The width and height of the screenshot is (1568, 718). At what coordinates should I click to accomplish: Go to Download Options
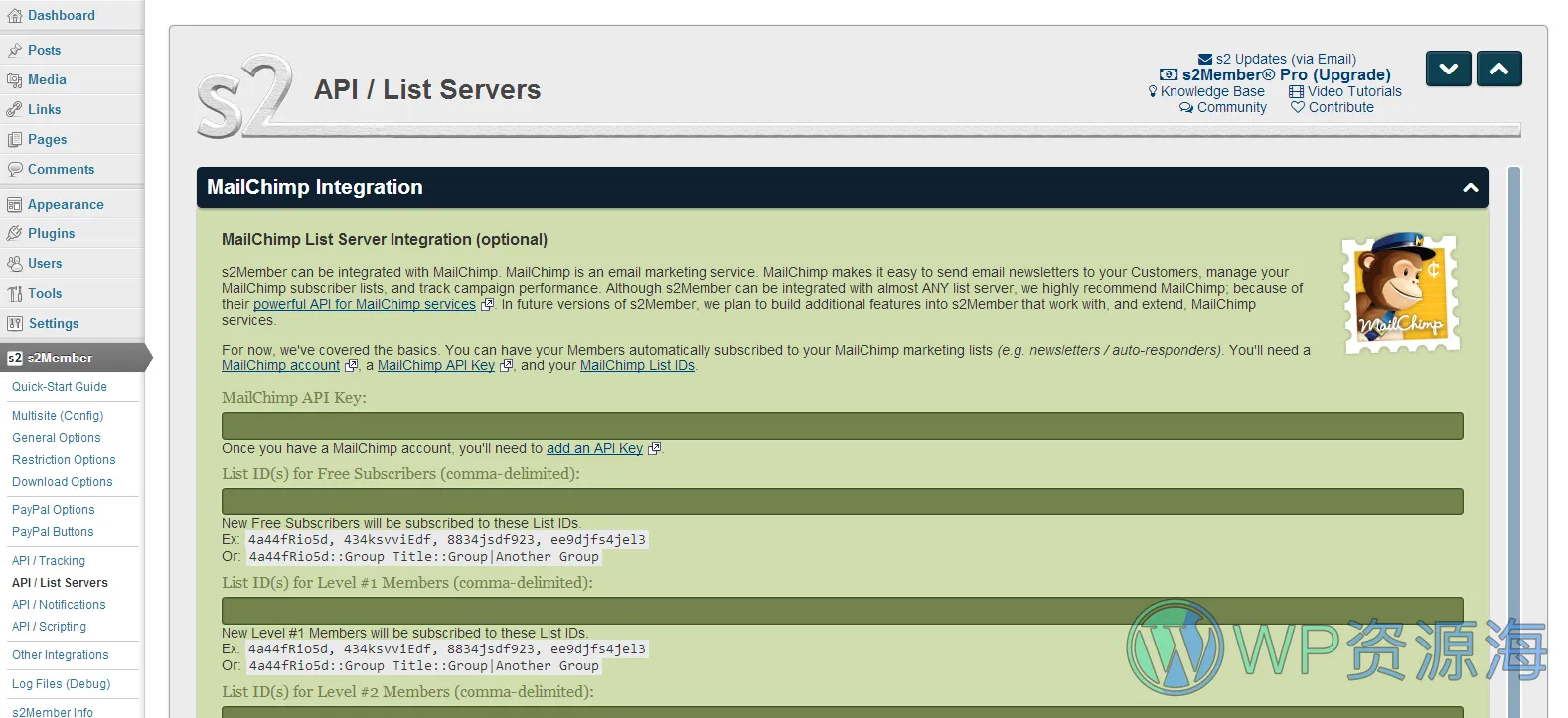(63, 482)
